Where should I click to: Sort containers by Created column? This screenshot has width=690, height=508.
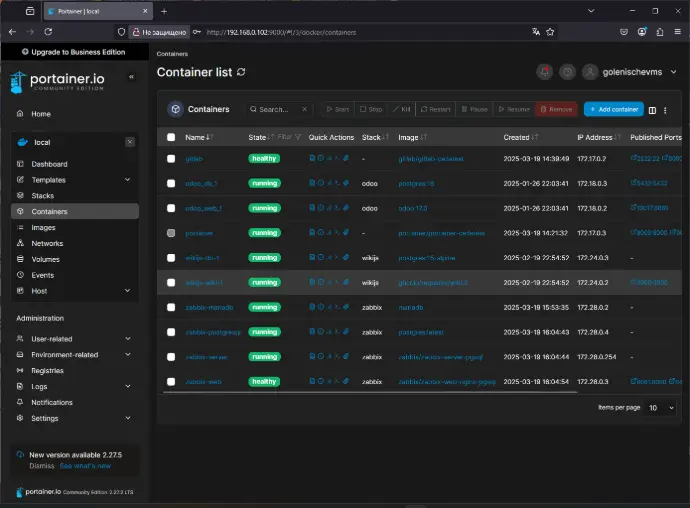click(521, 137)
